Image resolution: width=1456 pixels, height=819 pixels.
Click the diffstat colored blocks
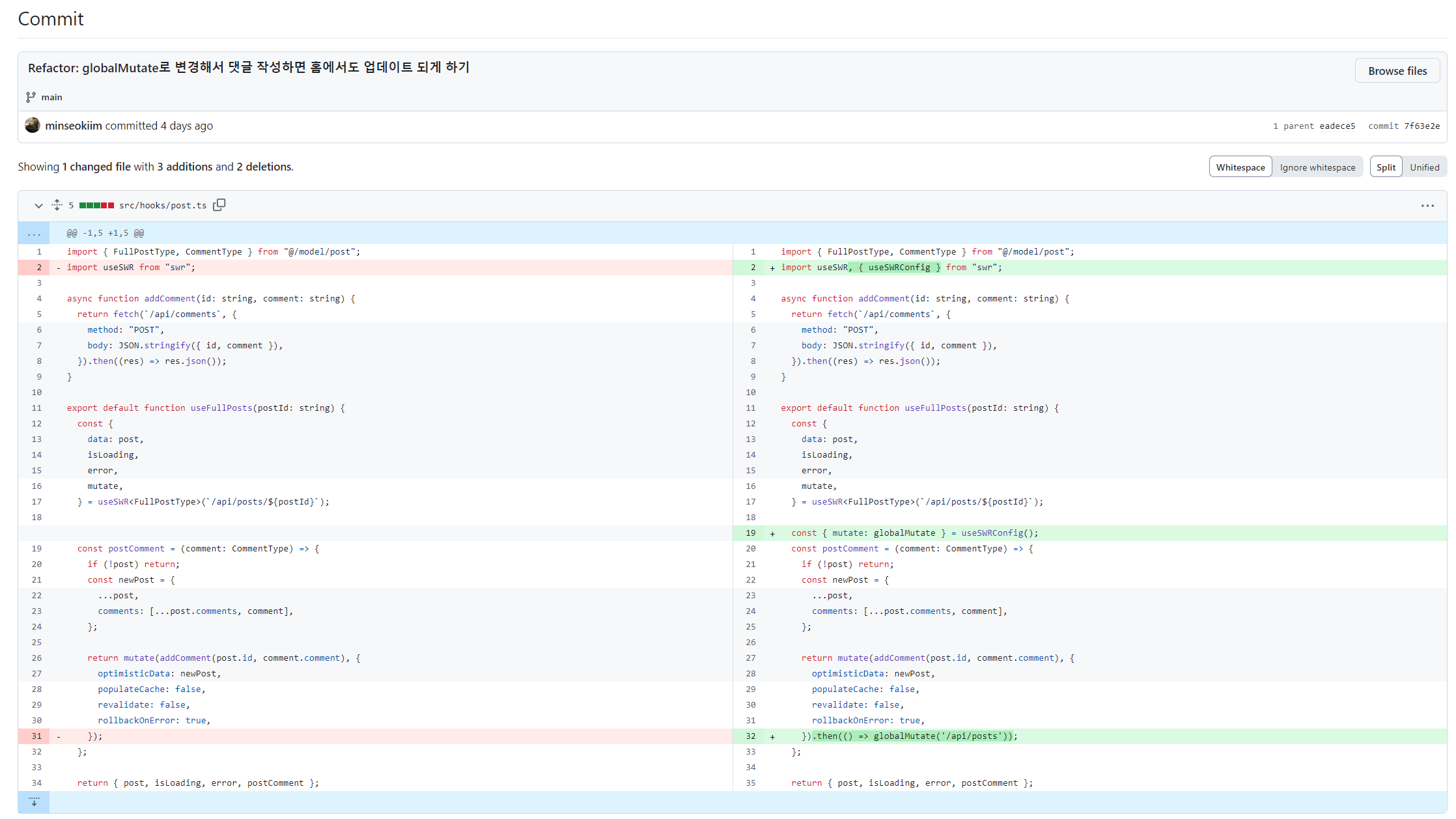[96, 205]
